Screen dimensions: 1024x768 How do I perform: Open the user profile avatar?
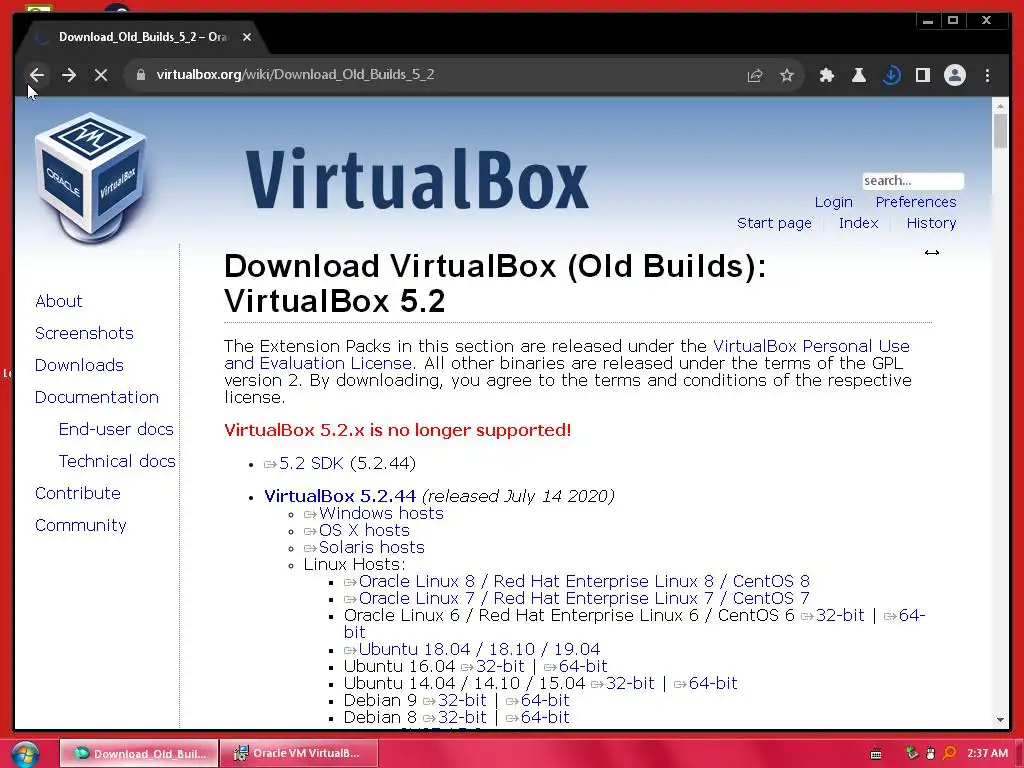(x=955, y=75)
